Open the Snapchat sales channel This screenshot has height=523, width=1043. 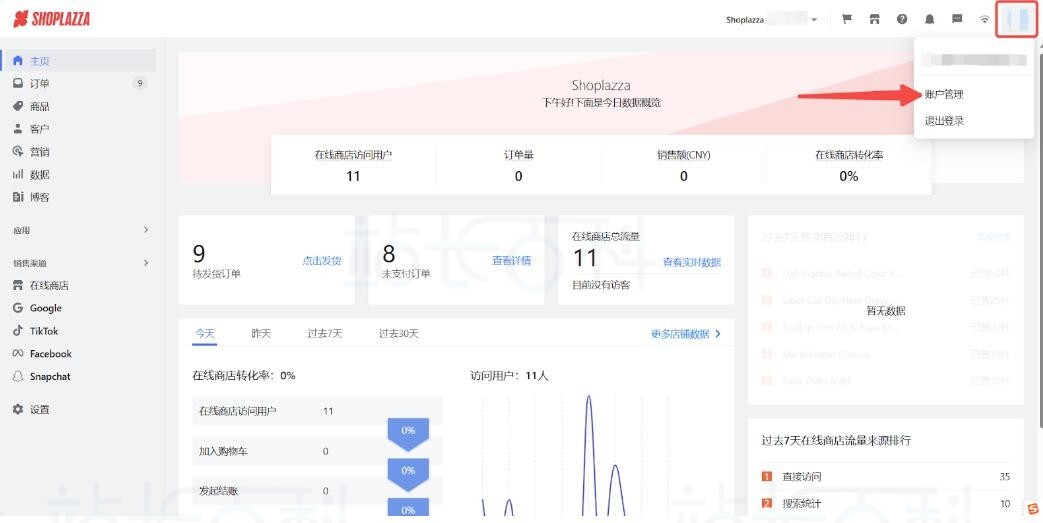click(x=78, y=376)
